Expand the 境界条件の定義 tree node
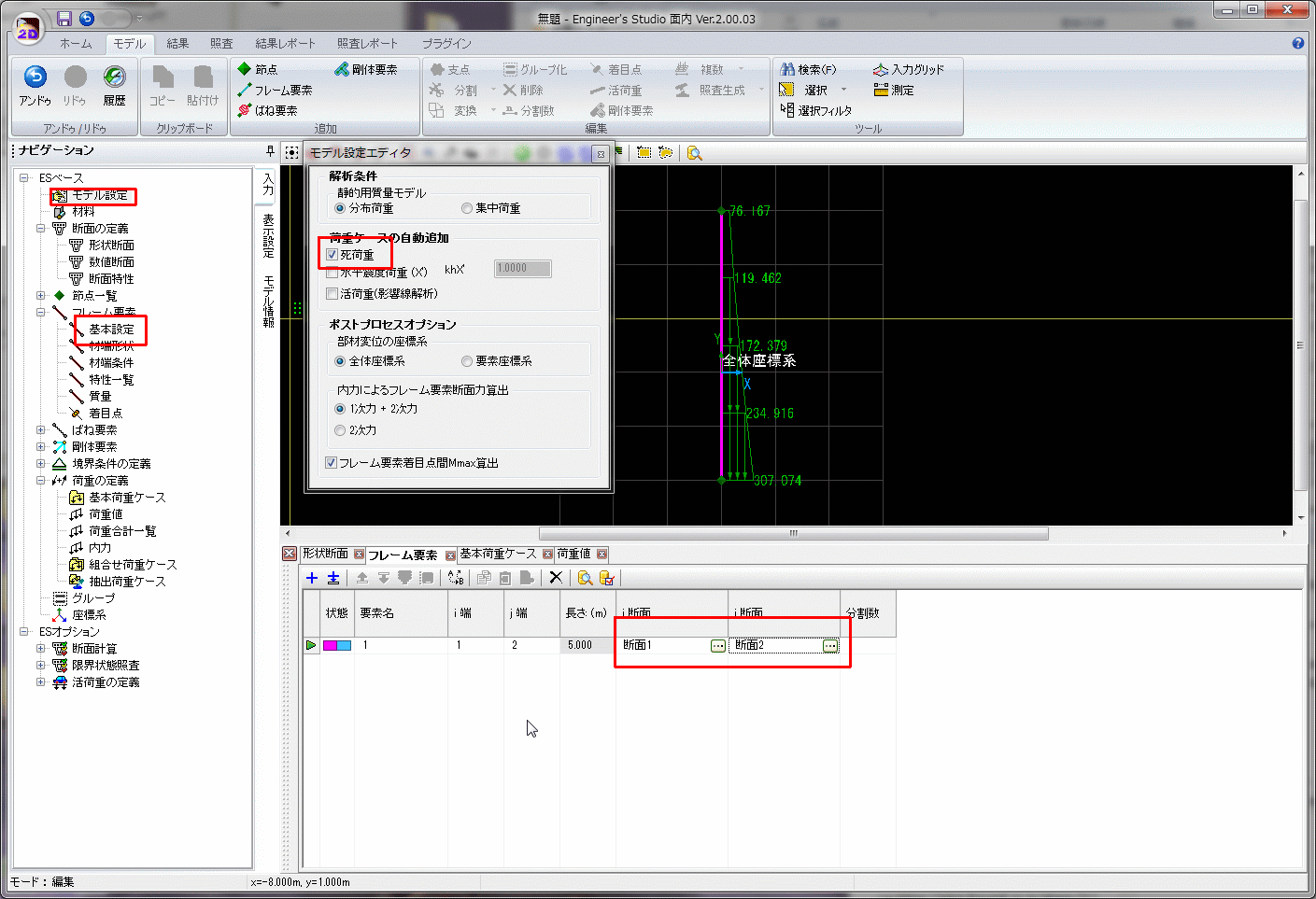Screen dimensions: 1316x899 pos(41,463)
